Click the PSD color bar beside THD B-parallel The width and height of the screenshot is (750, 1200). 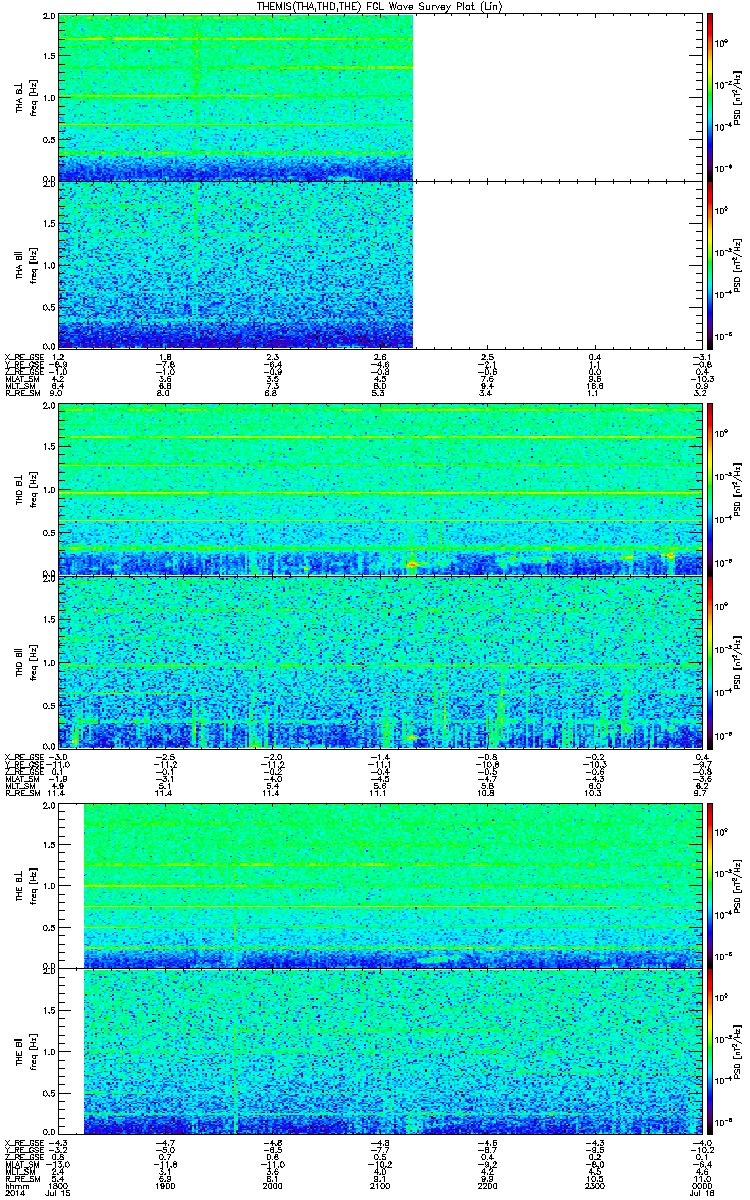click(710, 661)
